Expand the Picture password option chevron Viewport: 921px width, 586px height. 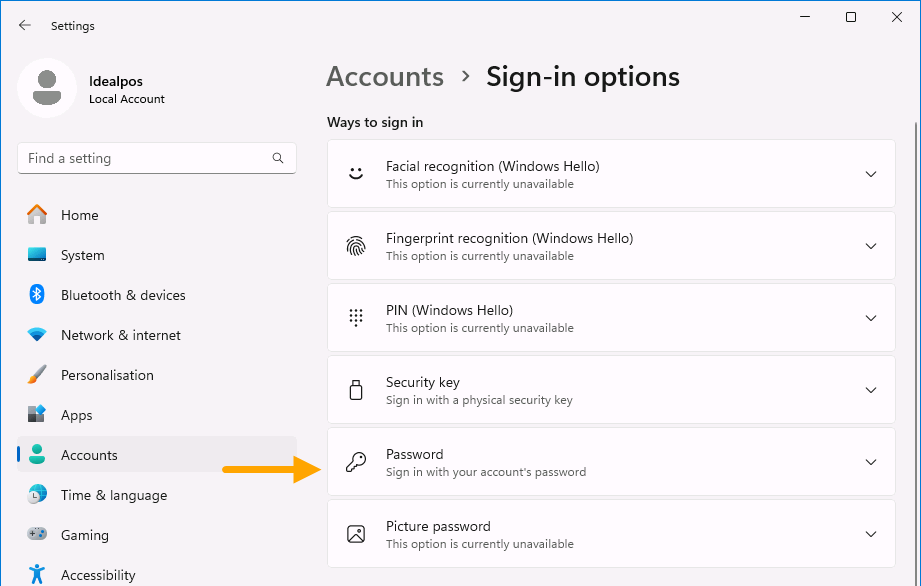pyautogui.click(x=870, y=534)
